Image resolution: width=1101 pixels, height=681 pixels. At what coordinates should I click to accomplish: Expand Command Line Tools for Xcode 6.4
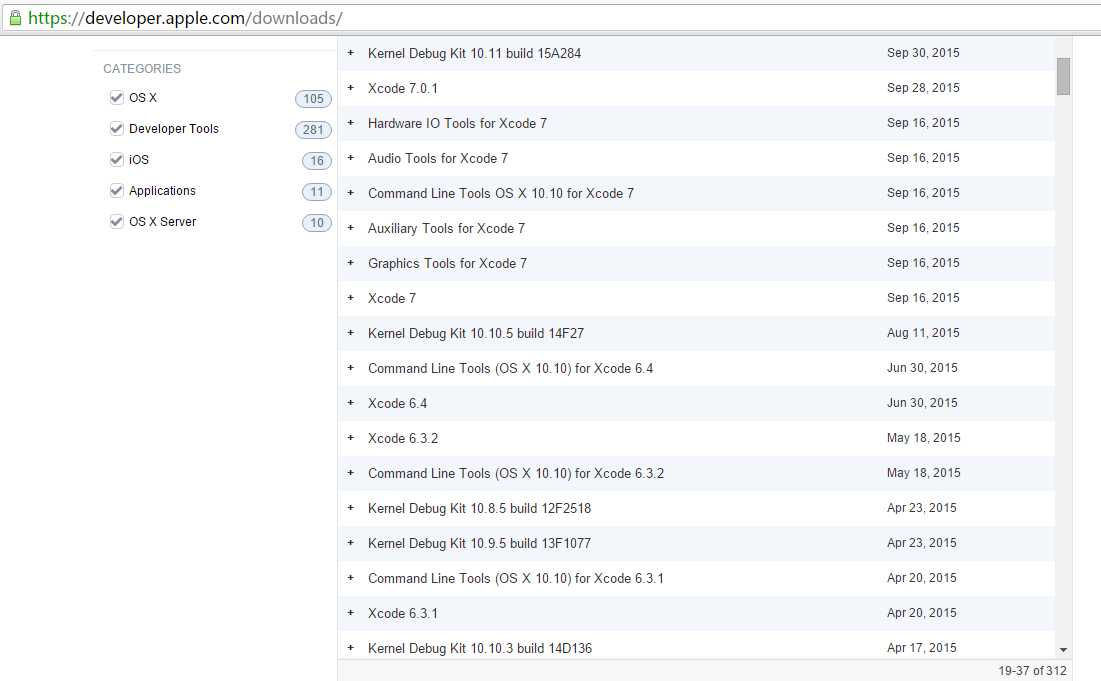pos(350,368)
